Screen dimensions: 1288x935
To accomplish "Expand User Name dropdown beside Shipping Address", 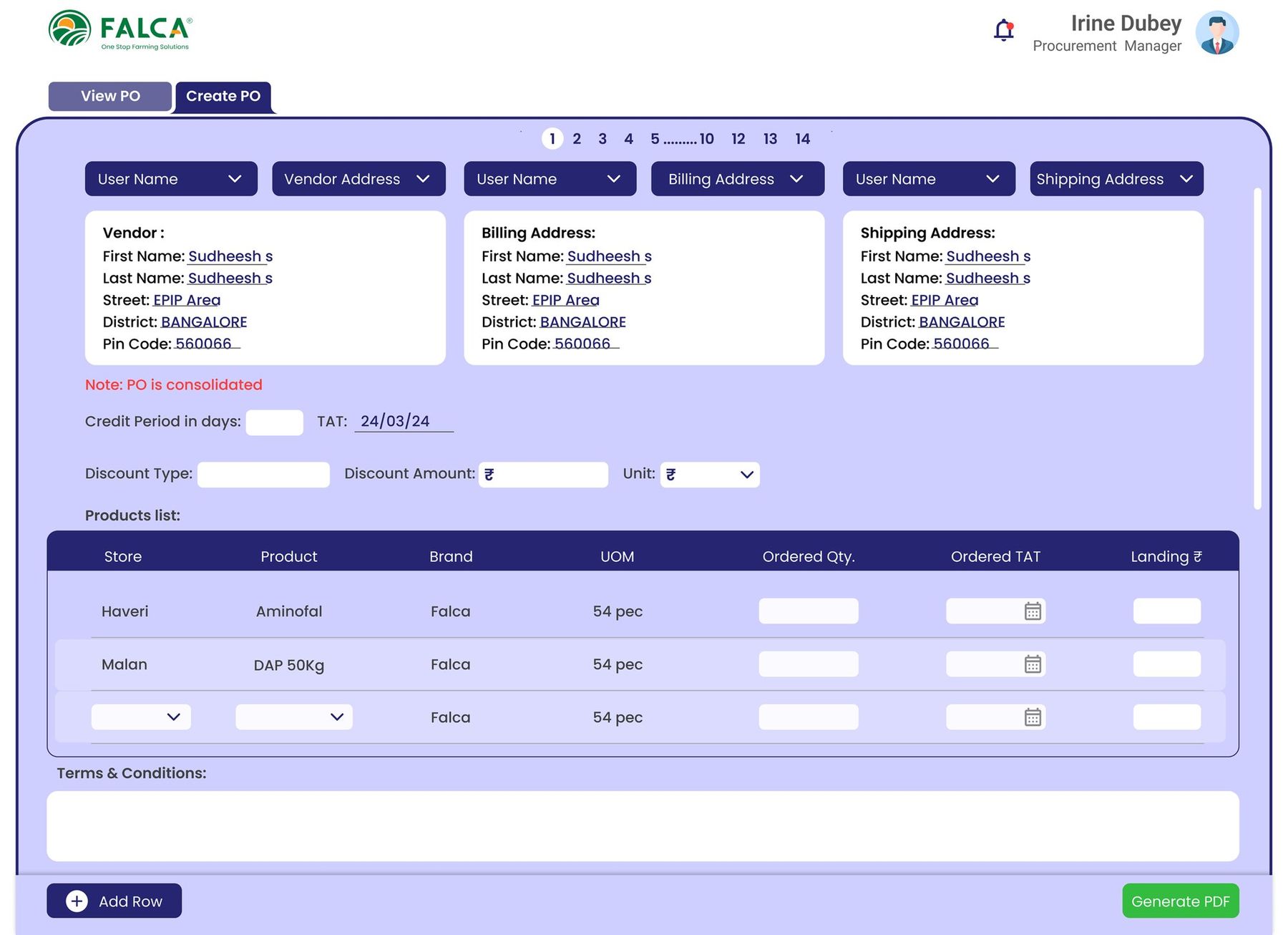I will 929,179.
